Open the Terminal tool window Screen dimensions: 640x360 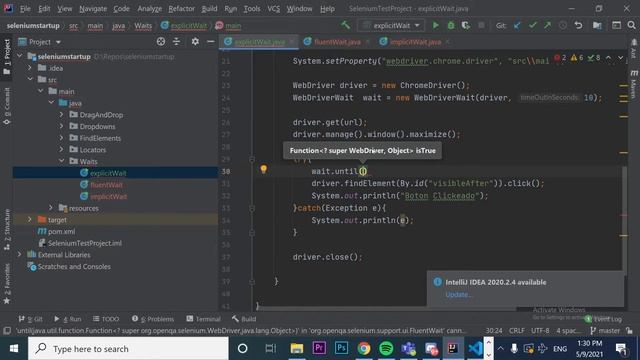point(203,319)
